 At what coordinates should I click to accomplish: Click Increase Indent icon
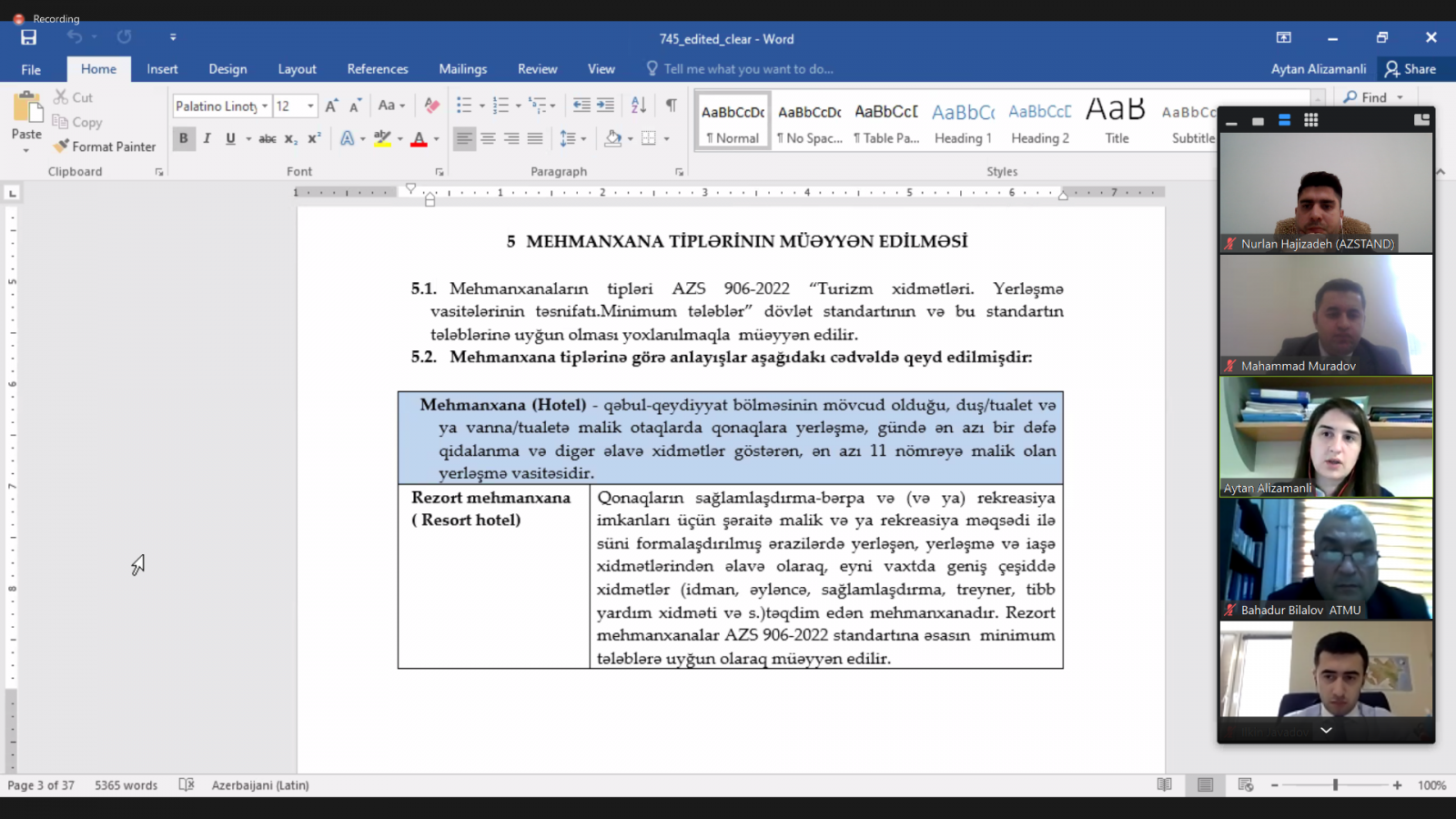605,106
